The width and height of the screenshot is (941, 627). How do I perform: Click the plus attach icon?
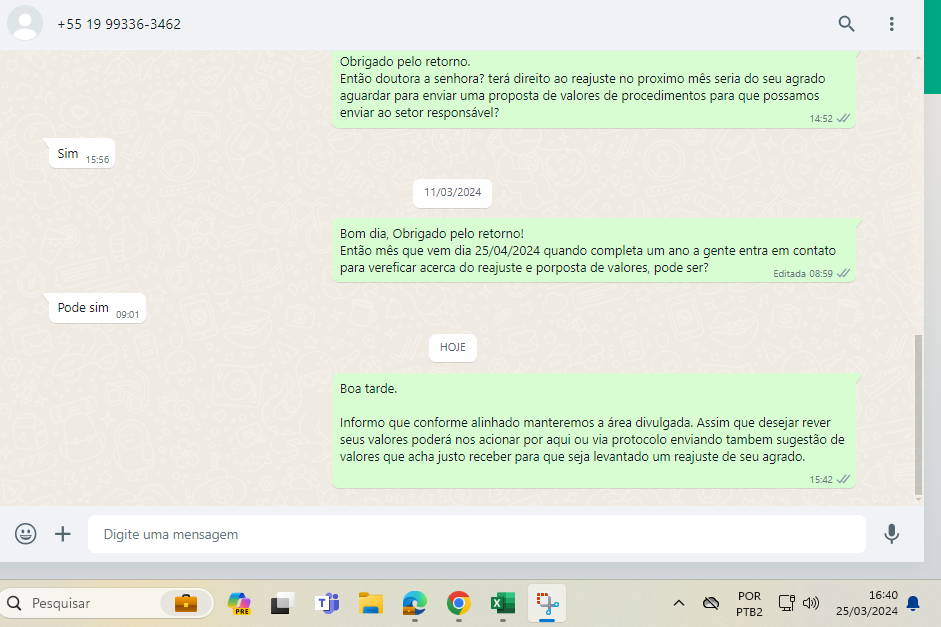(x=63, y=534)
